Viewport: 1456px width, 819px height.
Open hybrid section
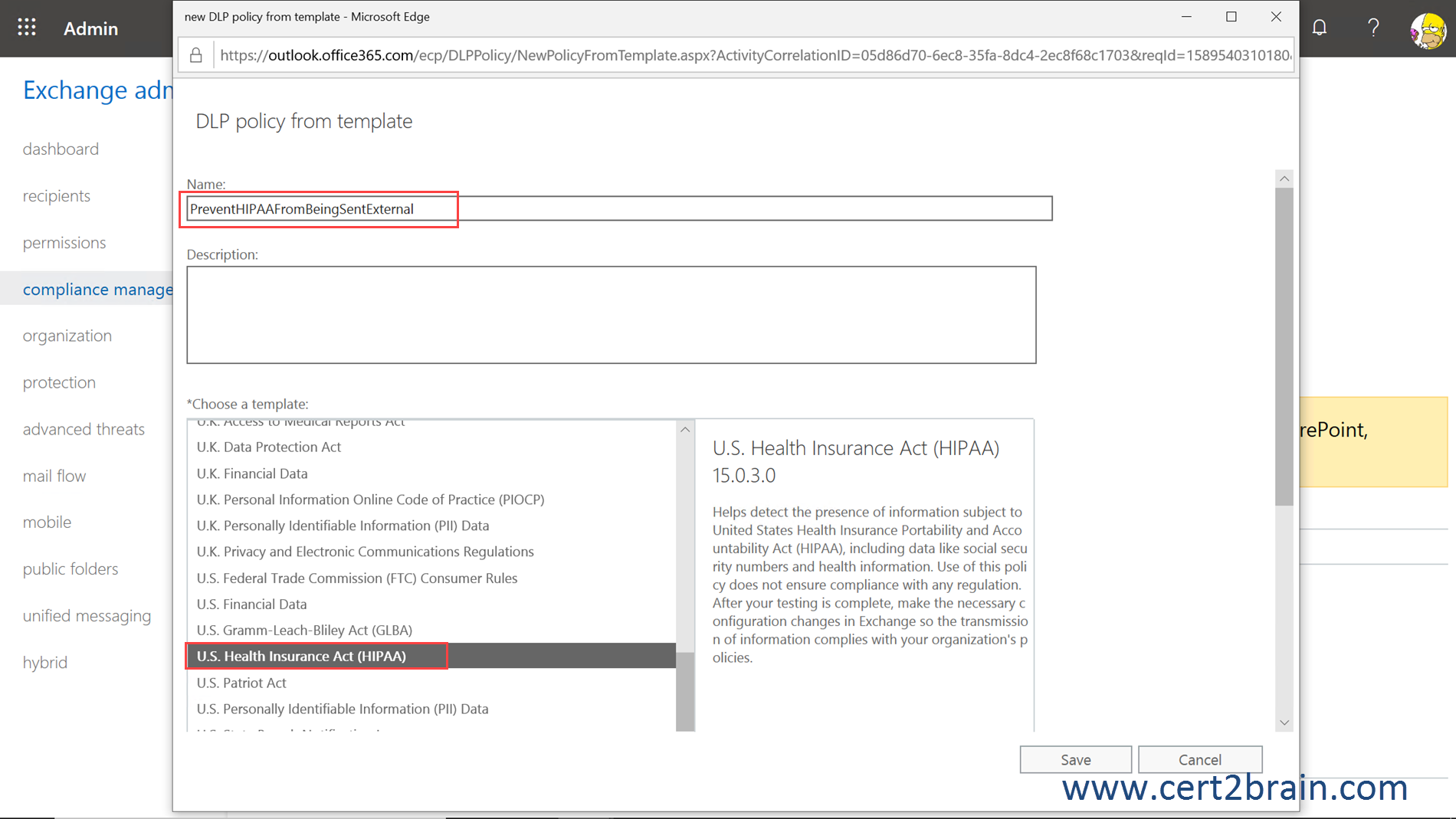click(x=45, y=662)
